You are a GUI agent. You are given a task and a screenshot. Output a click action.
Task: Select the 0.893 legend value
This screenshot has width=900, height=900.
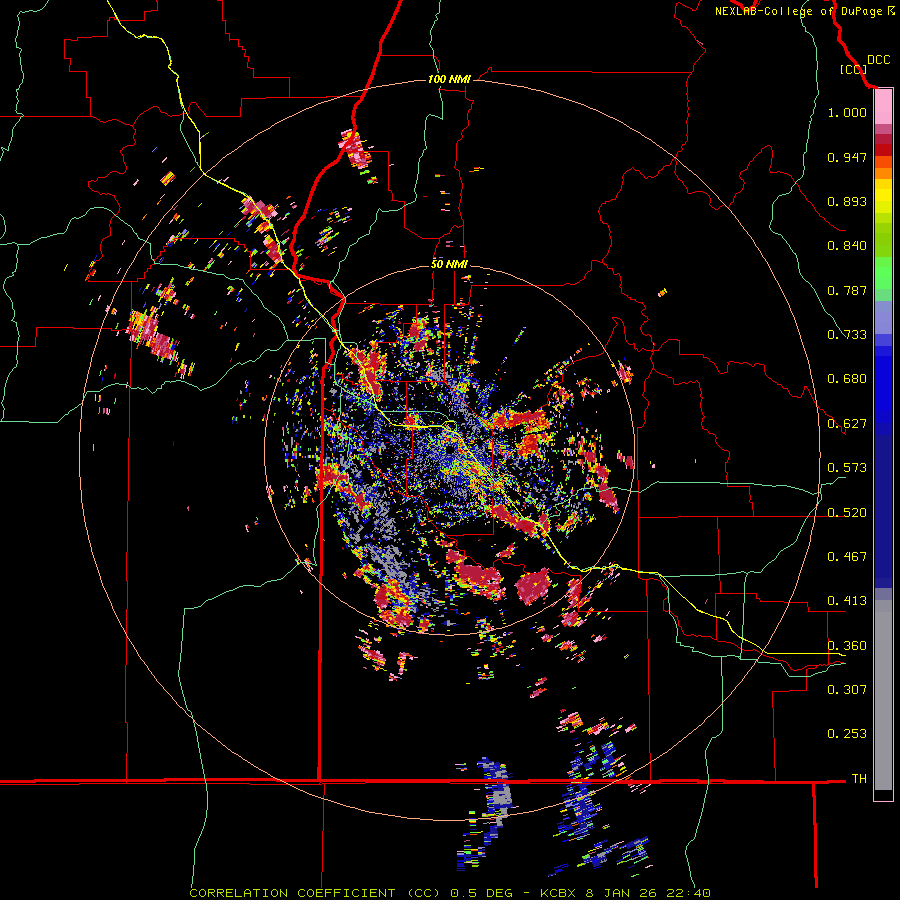[847, 201]
